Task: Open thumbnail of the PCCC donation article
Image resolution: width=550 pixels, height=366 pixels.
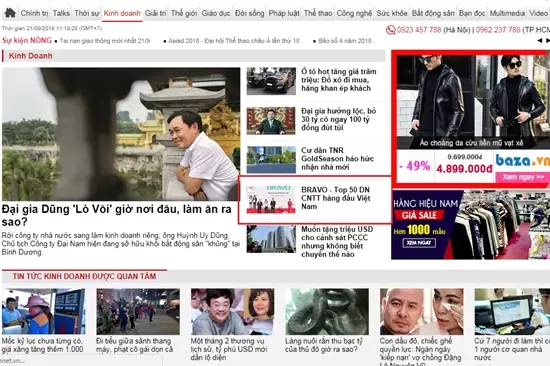Action: point(271,239)
